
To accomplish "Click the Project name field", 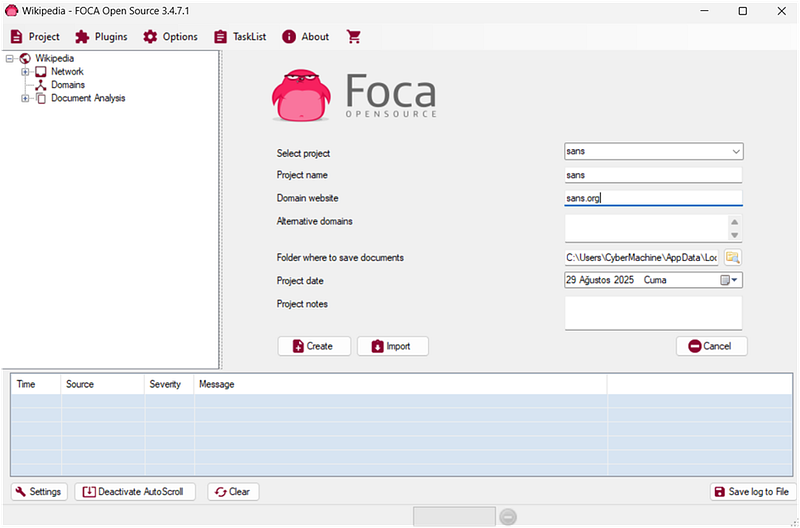I will tap(653, 175).
